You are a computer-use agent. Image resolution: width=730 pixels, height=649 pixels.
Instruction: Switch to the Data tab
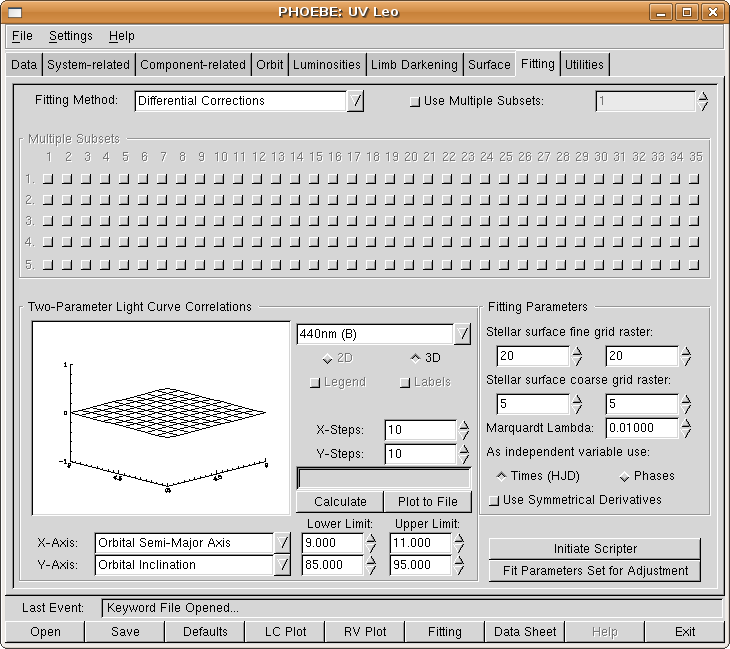[24, 65]
